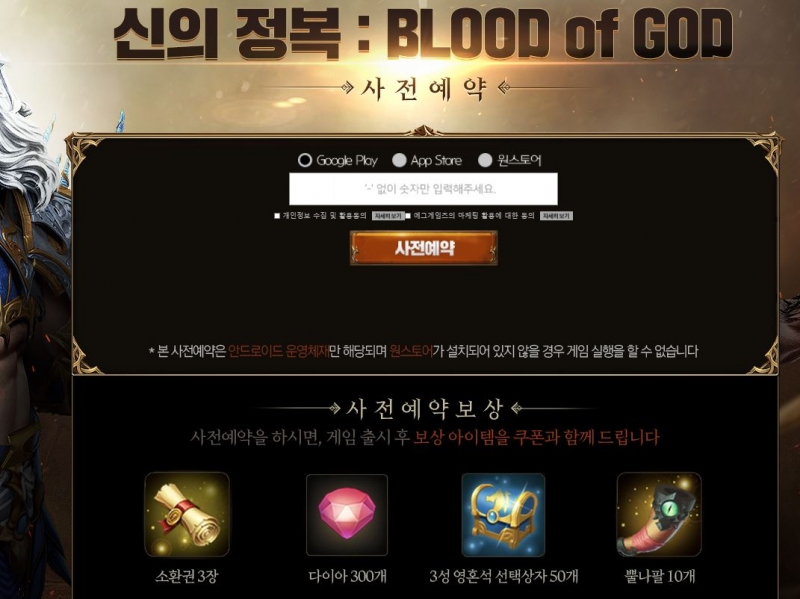The height and width of the screenshot is (599, 800).
Task: Select the 원스토어 radio option
Action: (x=485, y=160)
